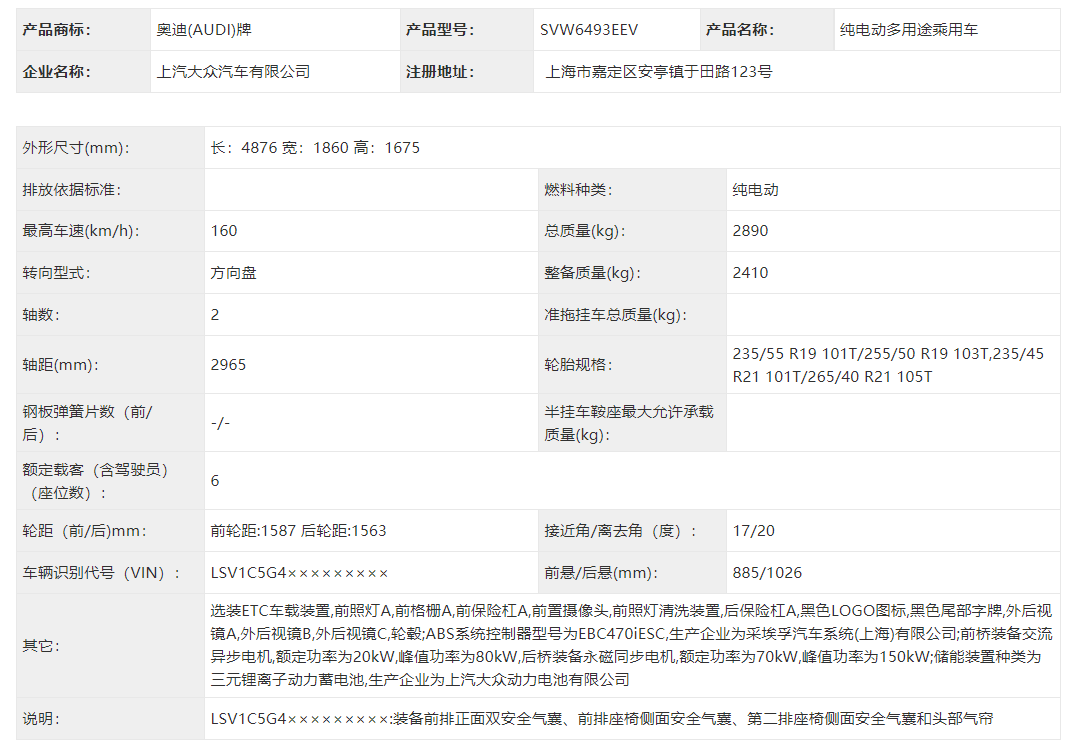Click the fuel type value 纯电动
The width and height of the screenshot is (1075, 746).
(x=755, y=190)
